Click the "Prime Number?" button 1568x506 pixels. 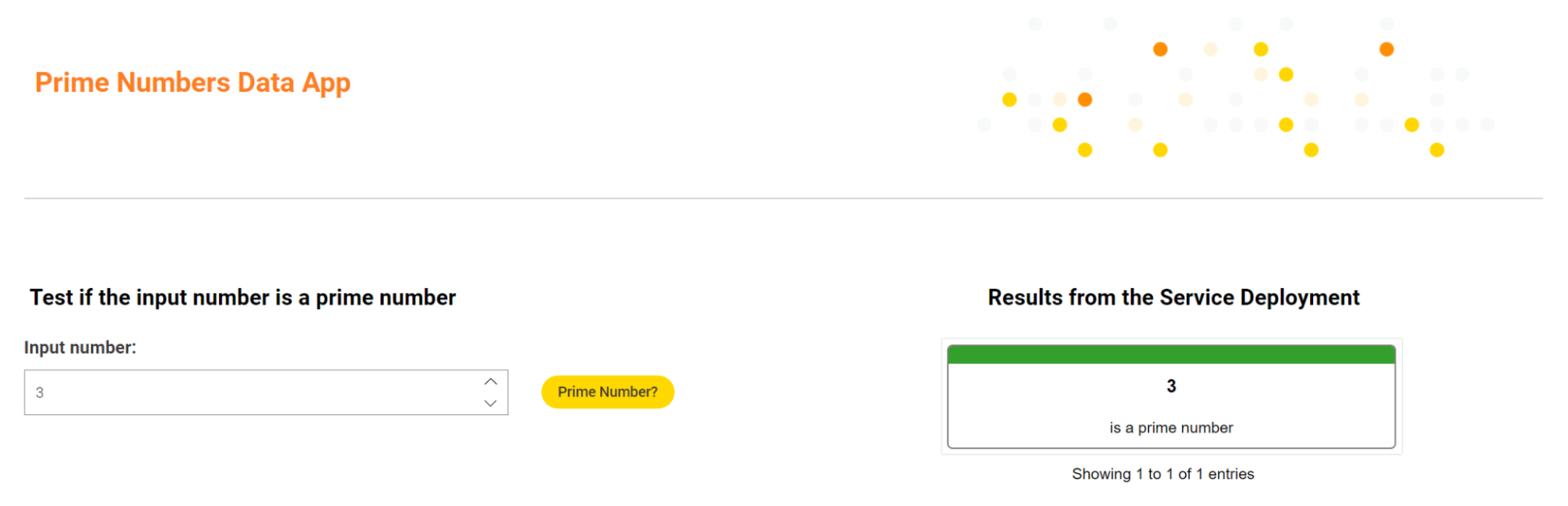(x=607, y=392)
